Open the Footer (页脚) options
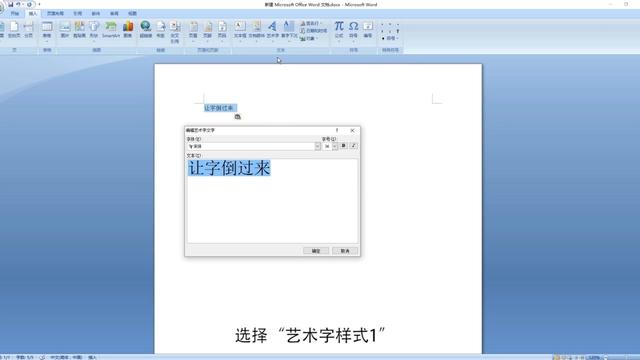The width and height of the screenshot is (640, 360). pos(208,31)
